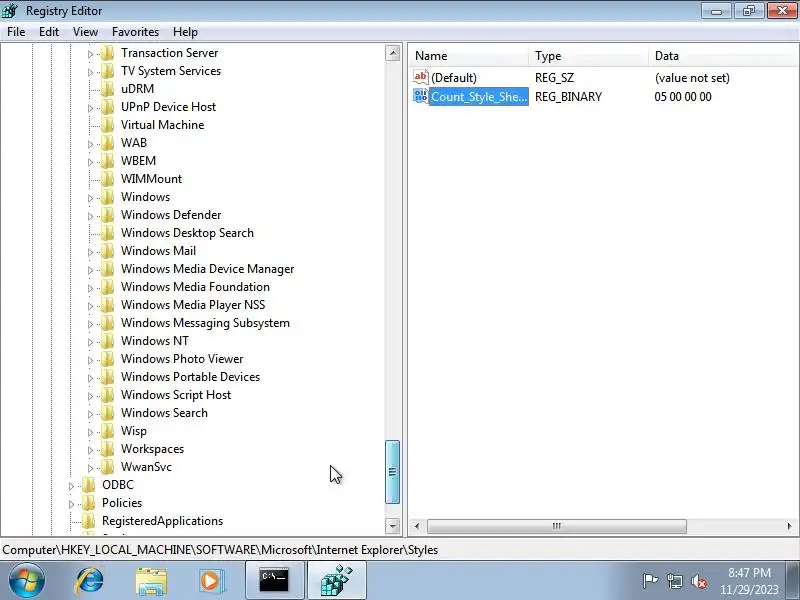Screen dimensions: 800x600
Task: Click the network tray icon
Action: (x=675, y=581)
